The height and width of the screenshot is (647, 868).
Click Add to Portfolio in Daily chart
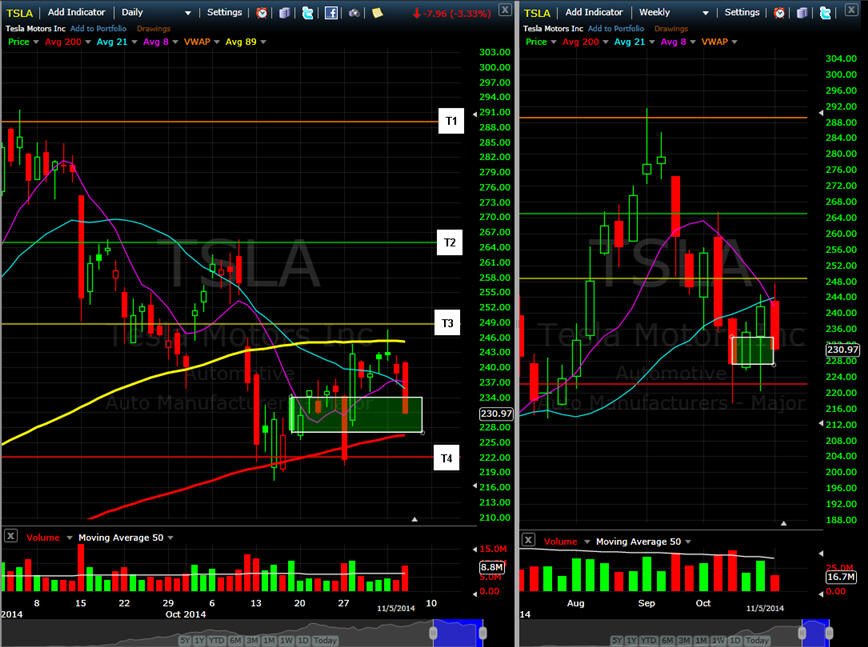[x=99, y=28]
